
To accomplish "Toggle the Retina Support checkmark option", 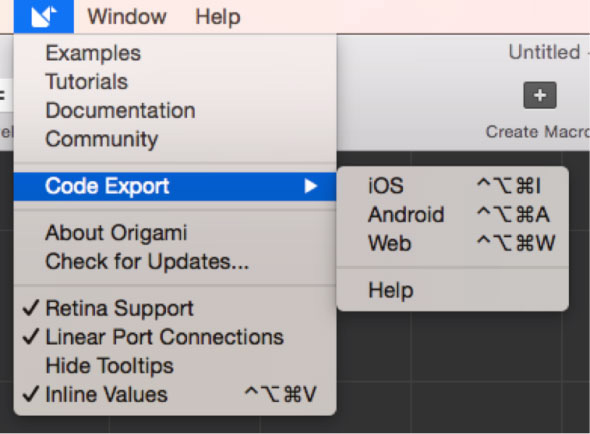I will point(175,308).
